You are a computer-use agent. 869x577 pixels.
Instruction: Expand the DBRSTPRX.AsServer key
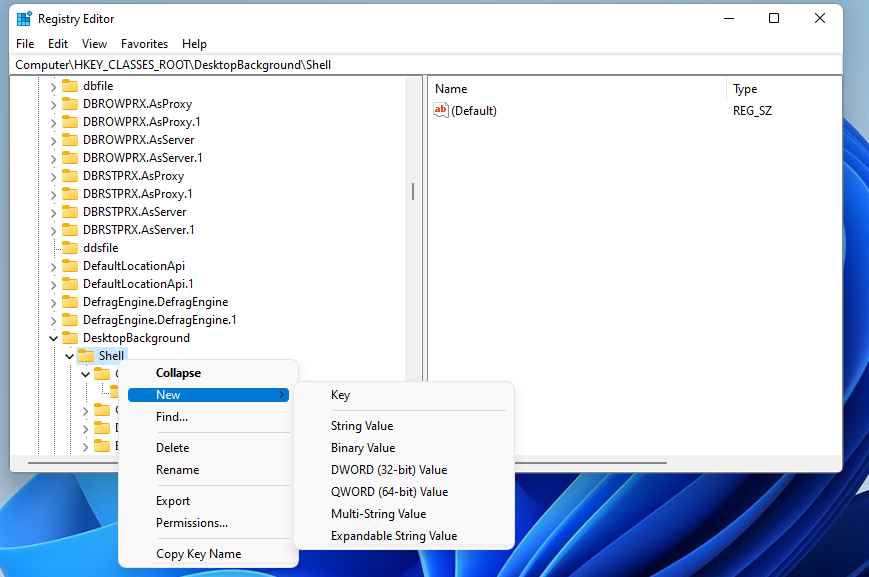click(53, 211)
